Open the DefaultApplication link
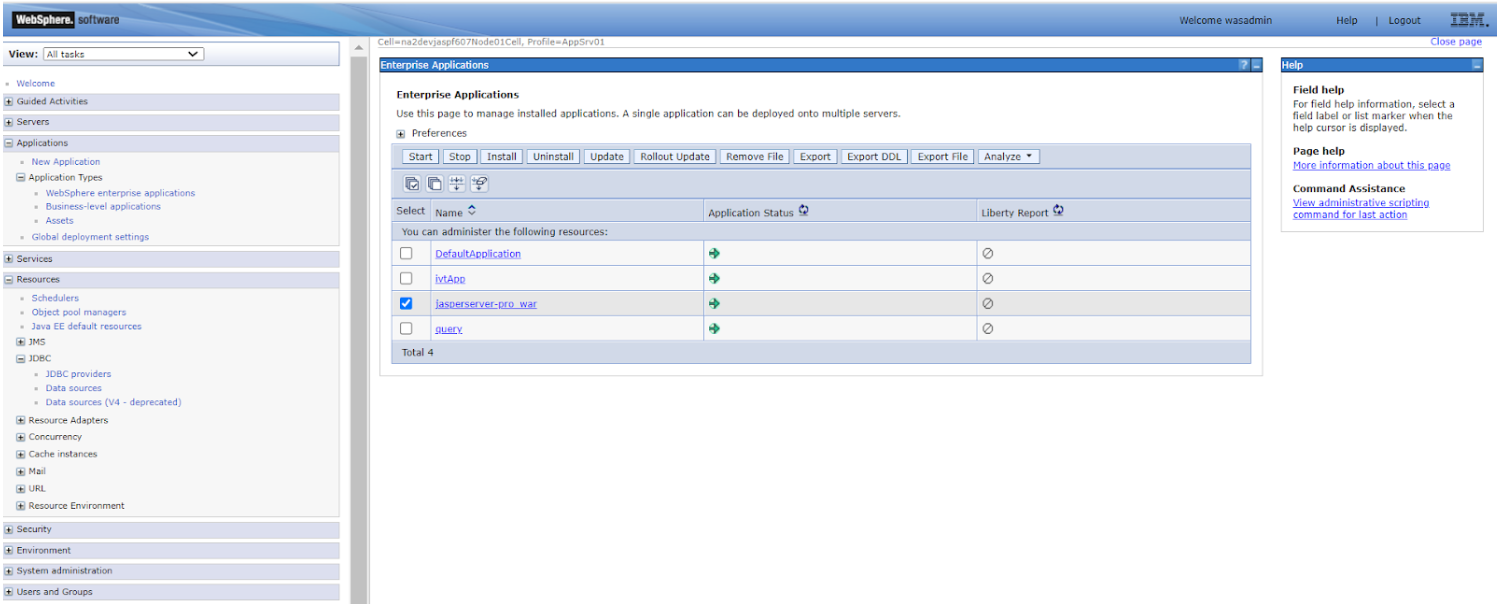The height and width of the screenshot is (604, 1498). (478, 254)
